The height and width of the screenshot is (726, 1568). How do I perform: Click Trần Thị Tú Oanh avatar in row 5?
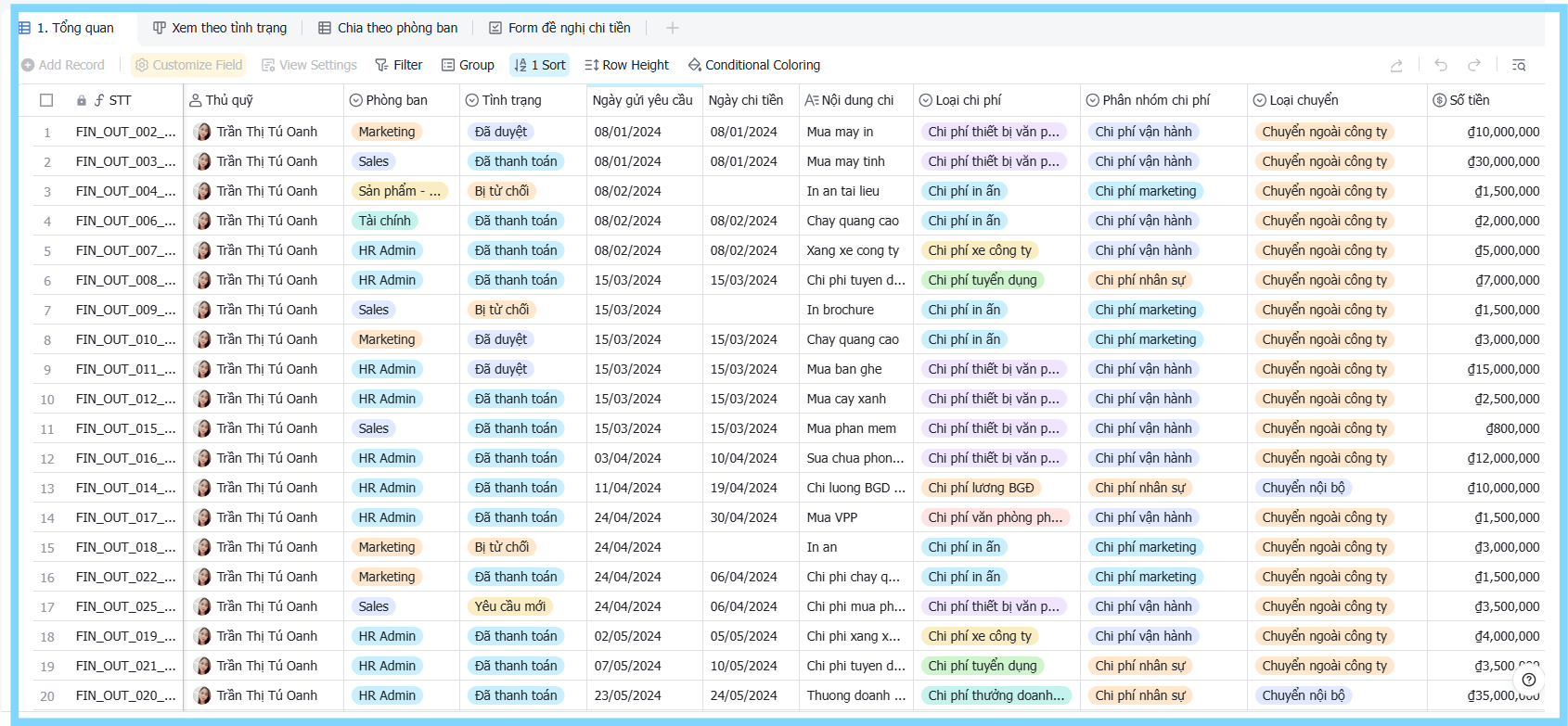click(202, 250)
